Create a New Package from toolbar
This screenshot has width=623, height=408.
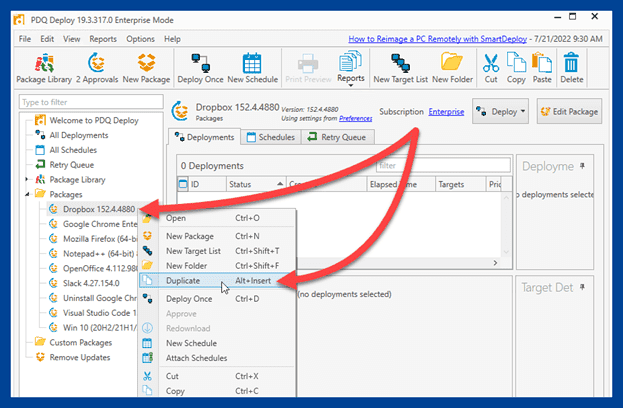click(x=146, y=68)
